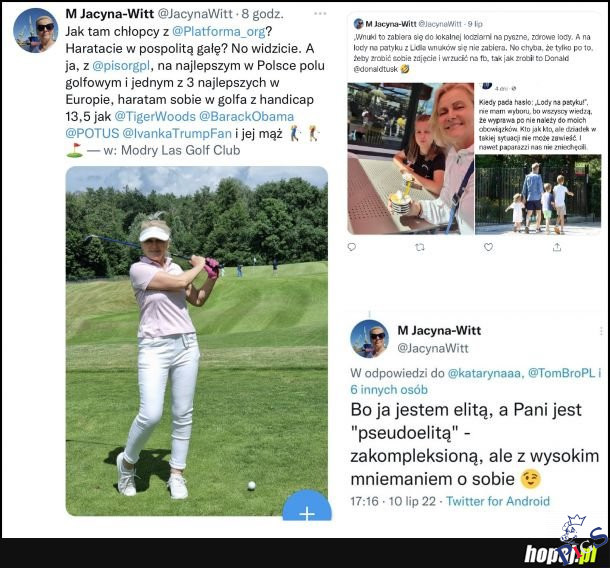Viewport: 610px width, 568px height.
Task: Open the @Platforma_org mention link
Action: [x=218, y=32]
